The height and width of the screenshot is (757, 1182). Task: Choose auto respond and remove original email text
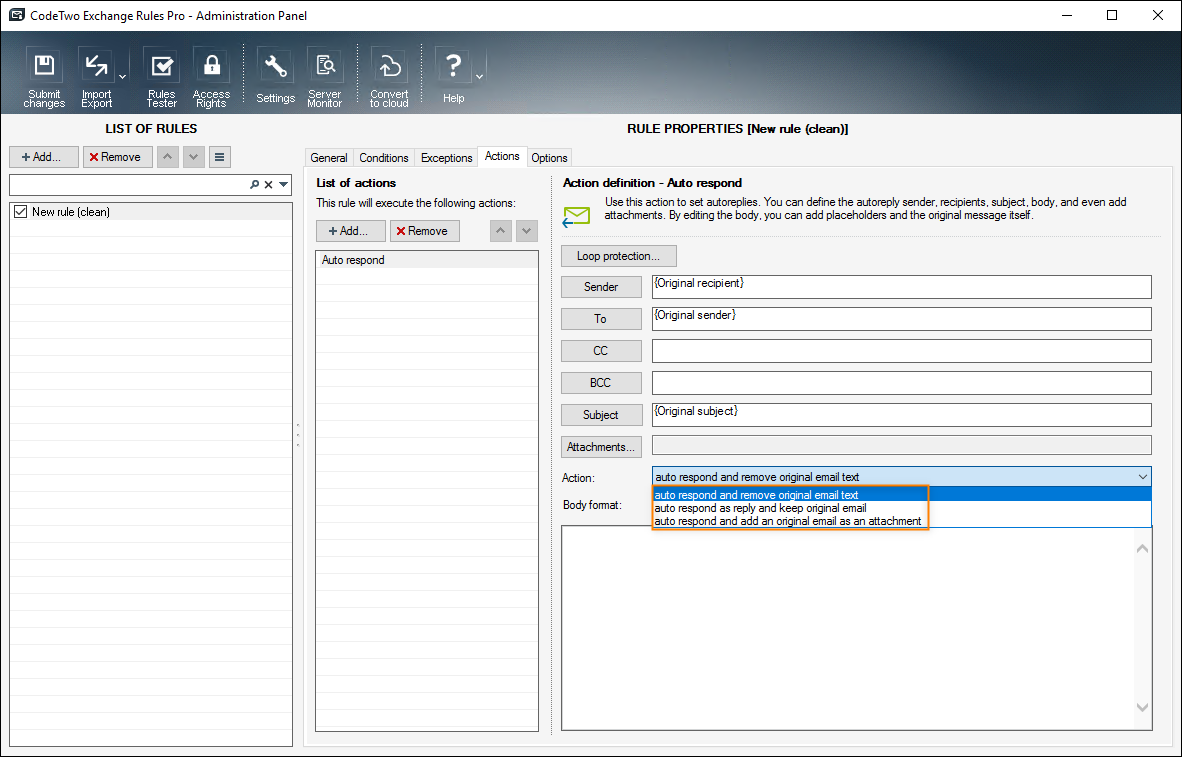[902, 495]
